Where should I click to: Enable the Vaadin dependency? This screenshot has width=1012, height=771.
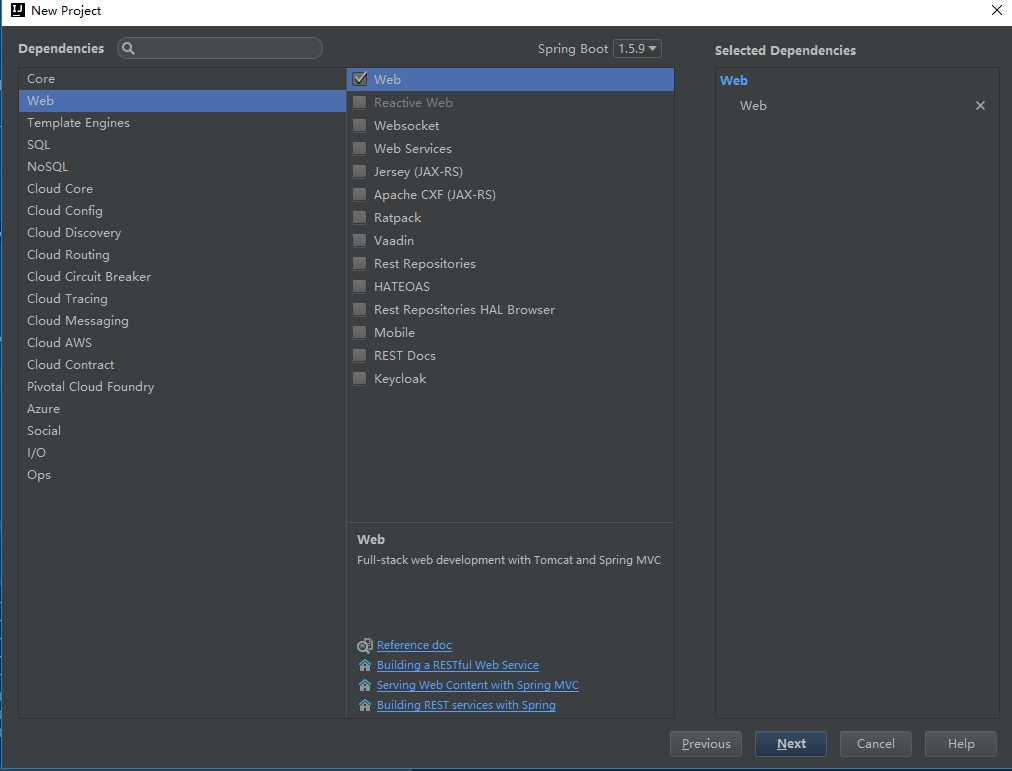pos(359,240)
